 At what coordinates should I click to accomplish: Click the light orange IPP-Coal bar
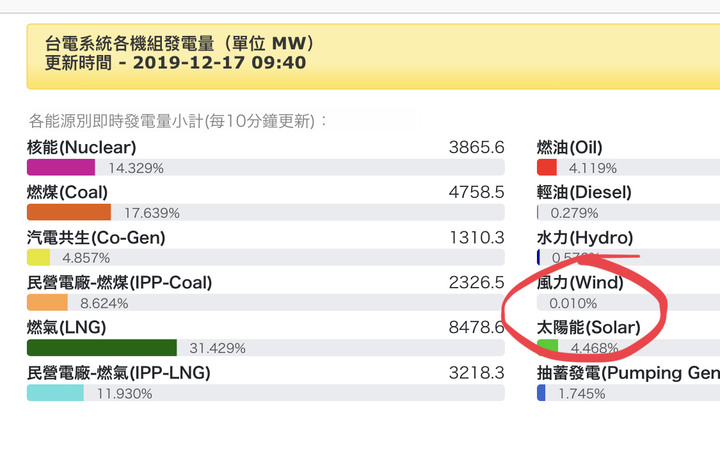point(47,302)
